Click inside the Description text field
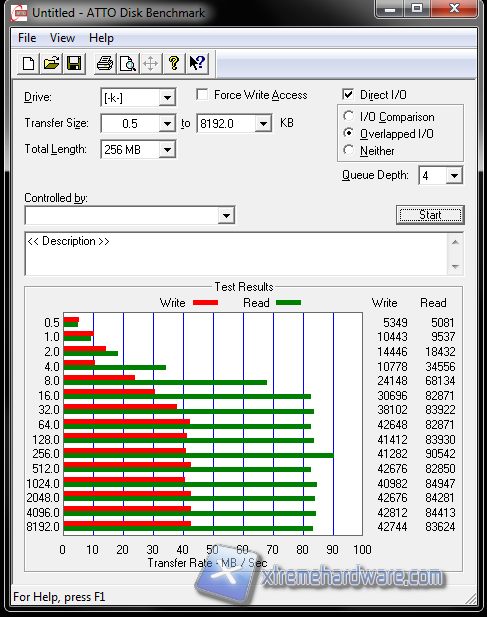Viewport: 487px width, 617px height. point(236,254)
